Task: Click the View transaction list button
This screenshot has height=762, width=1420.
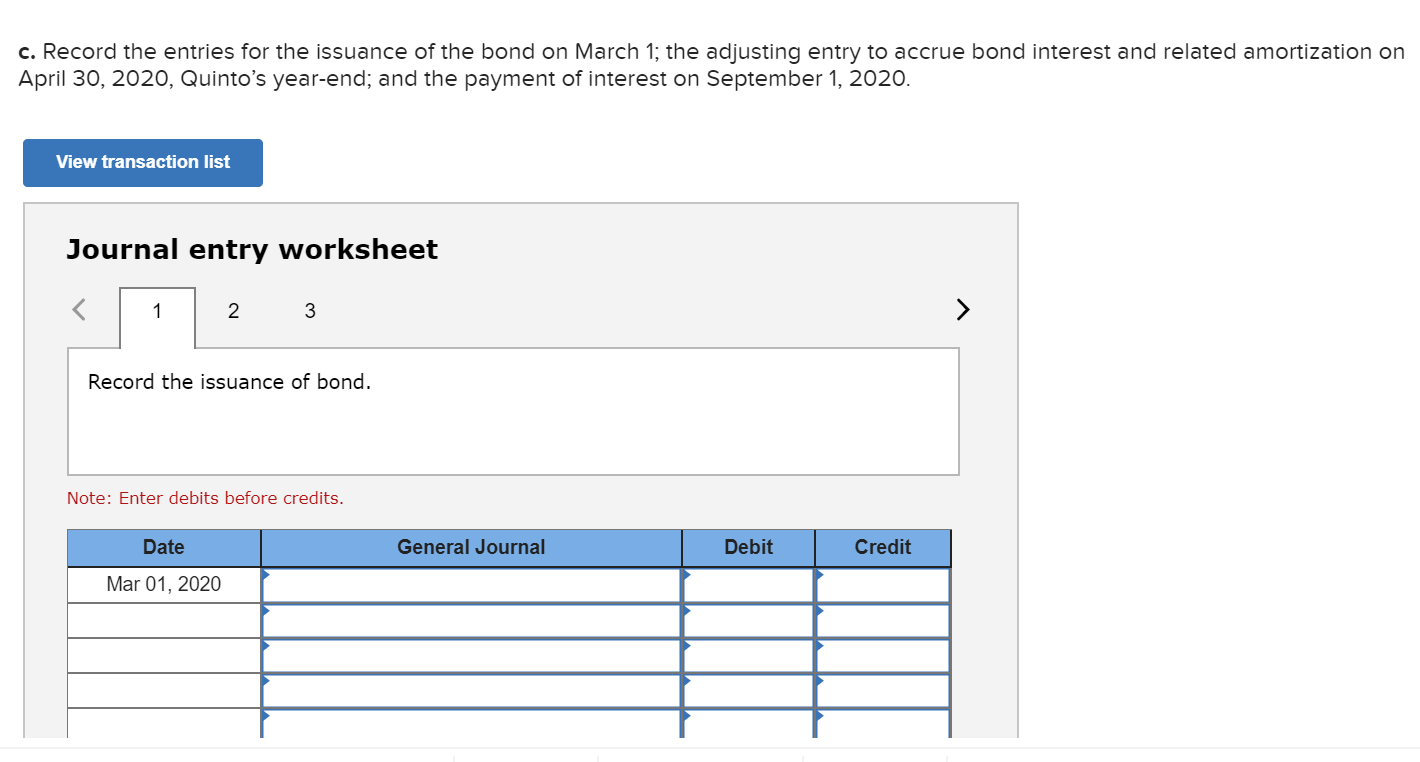Action: pos(142,162)
